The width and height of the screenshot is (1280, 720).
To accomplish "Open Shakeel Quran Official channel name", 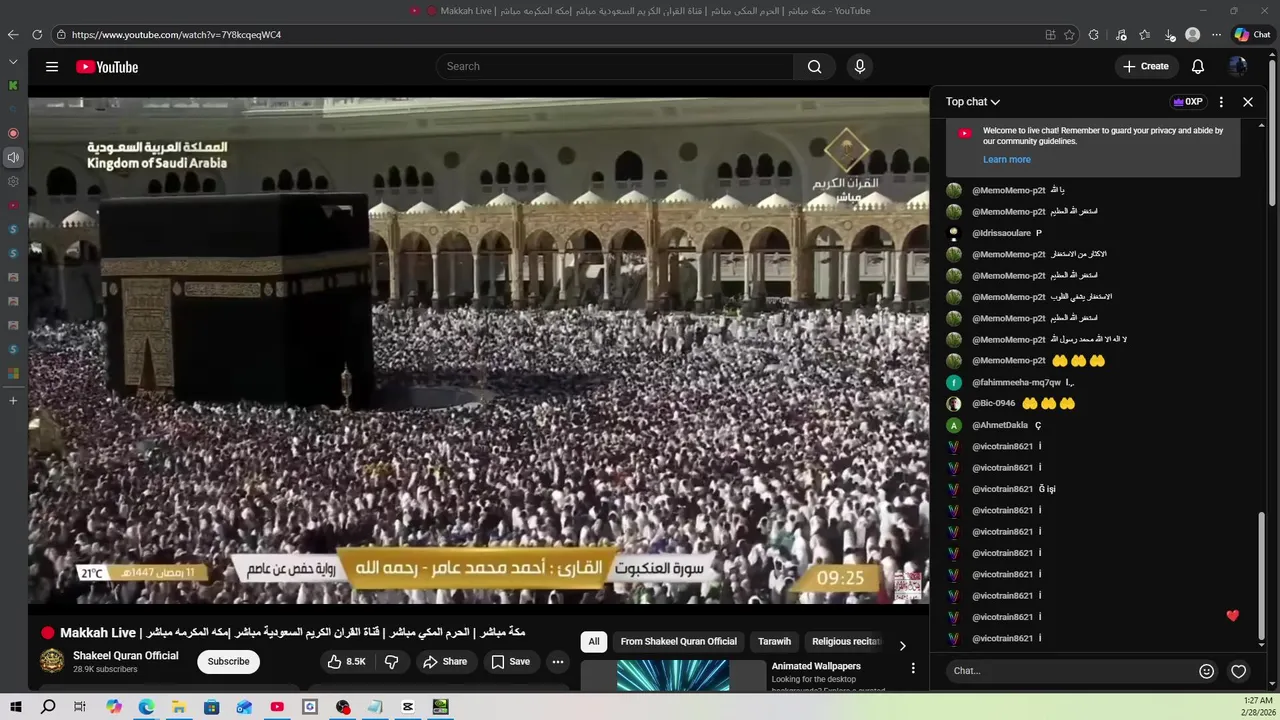I will click(x=126, y=656).
